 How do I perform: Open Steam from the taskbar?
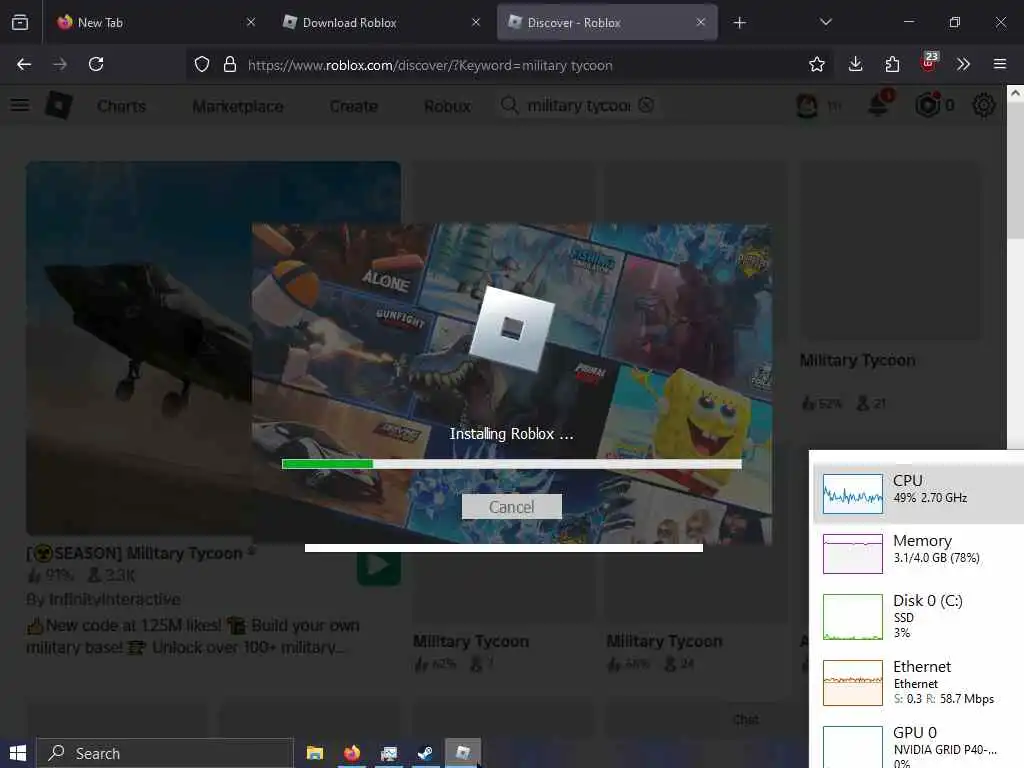pyautogui.click(x=425, y=753)
